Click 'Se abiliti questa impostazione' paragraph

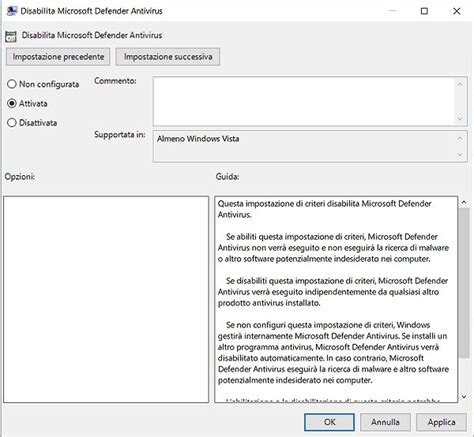point(333,248)
